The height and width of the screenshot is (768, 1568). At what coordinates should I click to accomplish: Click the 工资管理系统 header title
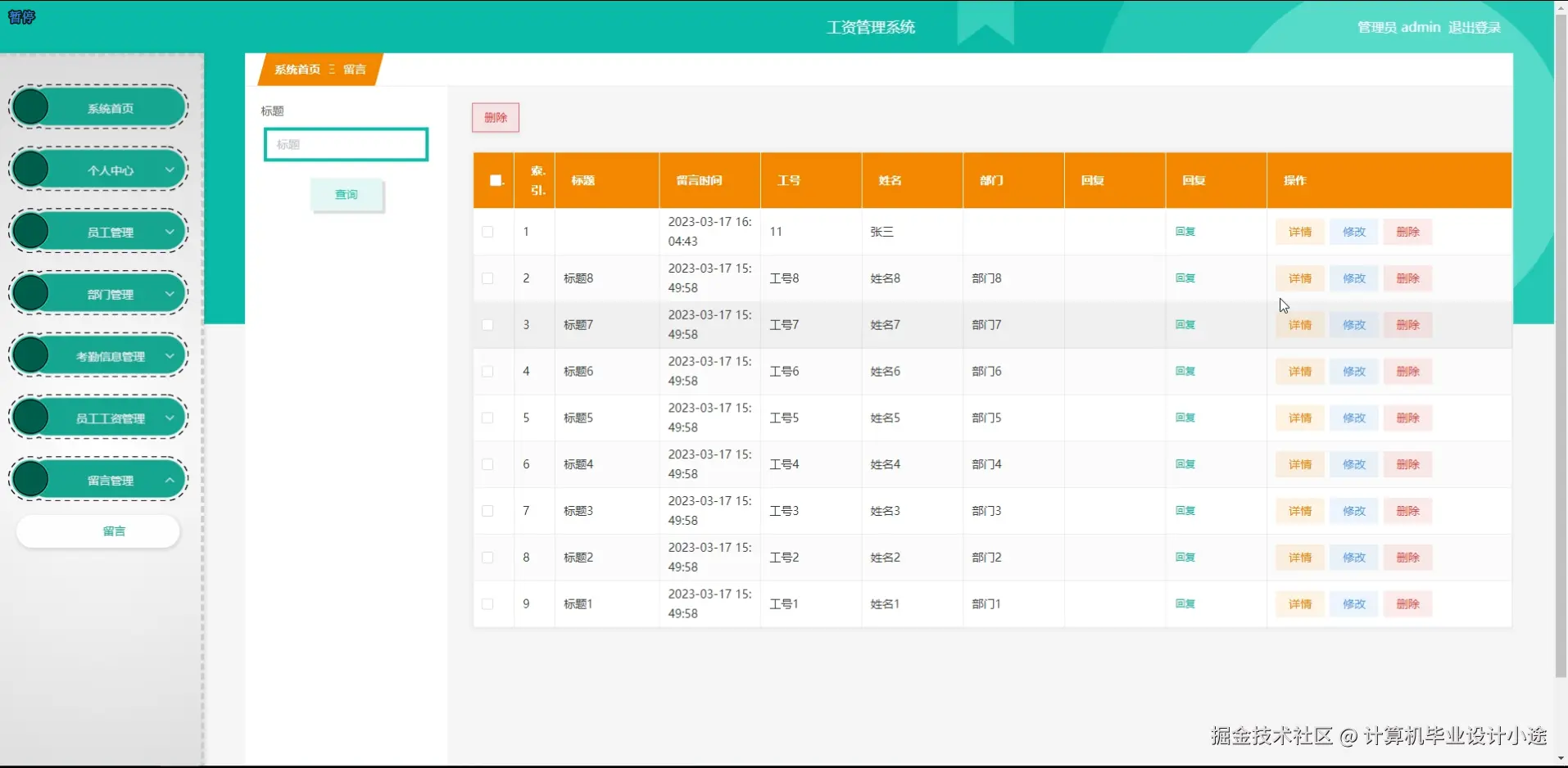(871, 27)
